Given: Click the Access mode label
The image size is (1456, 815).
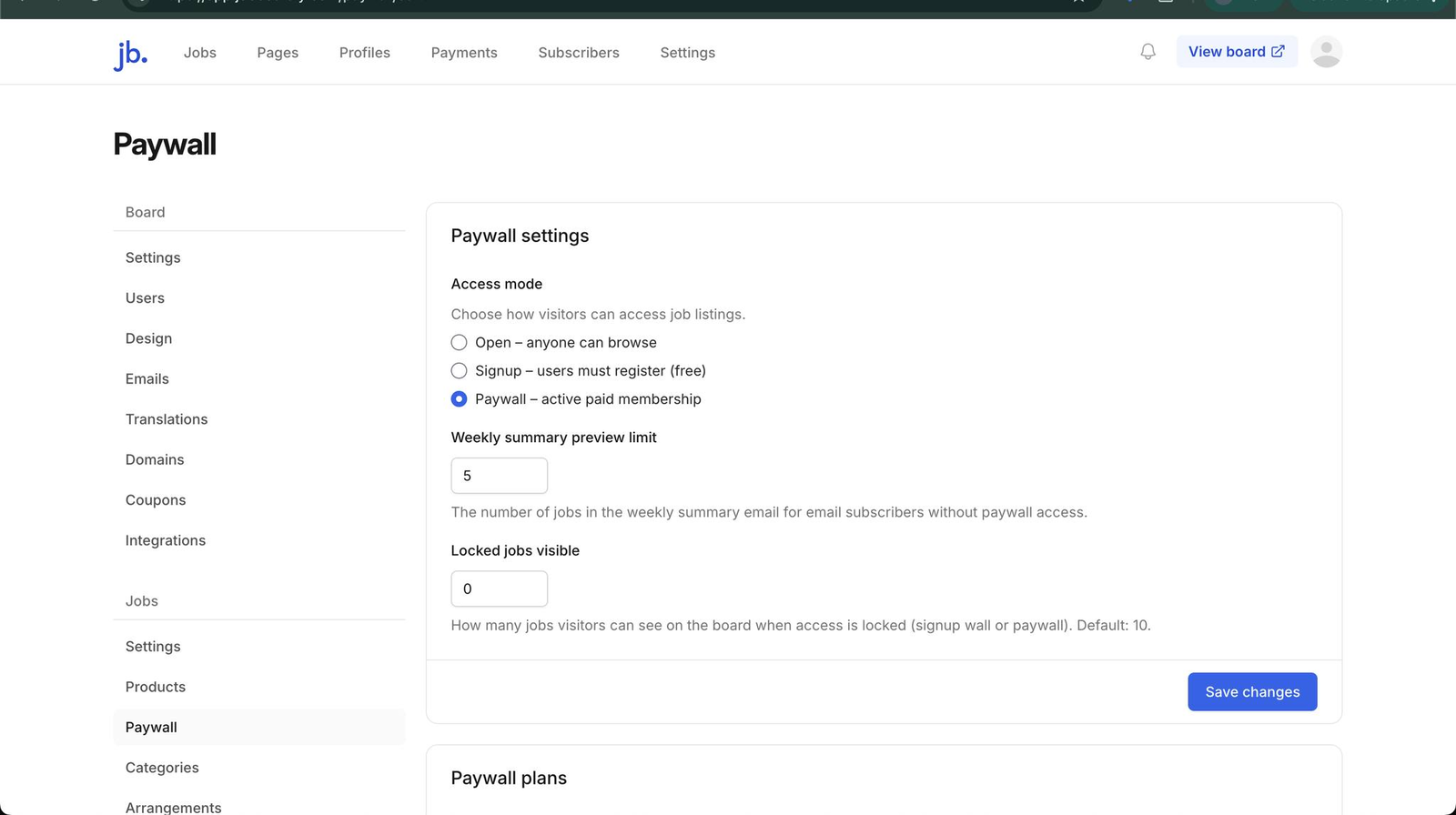Looking at the screenshot, I should click(497, 284).
